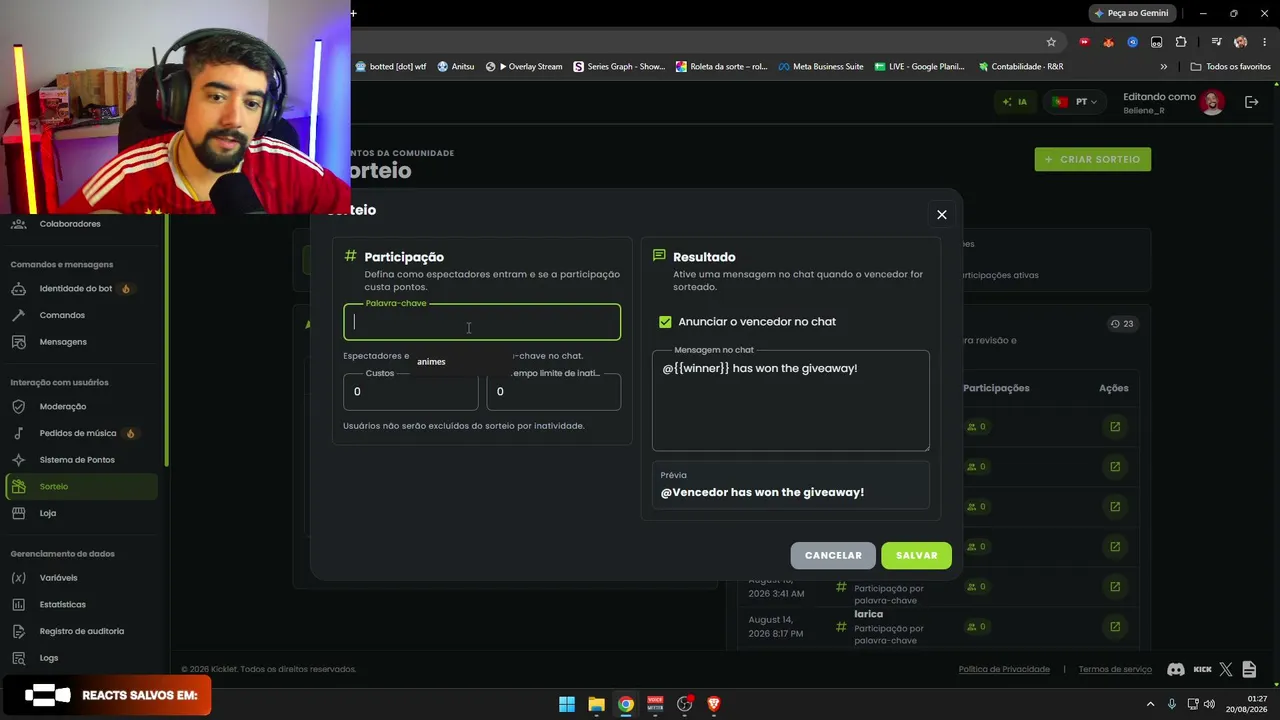The width and height of the screenshot is (1280, 720).
Task: Click the red fast-forward extension icon
Action: (x=1085, y=42)
